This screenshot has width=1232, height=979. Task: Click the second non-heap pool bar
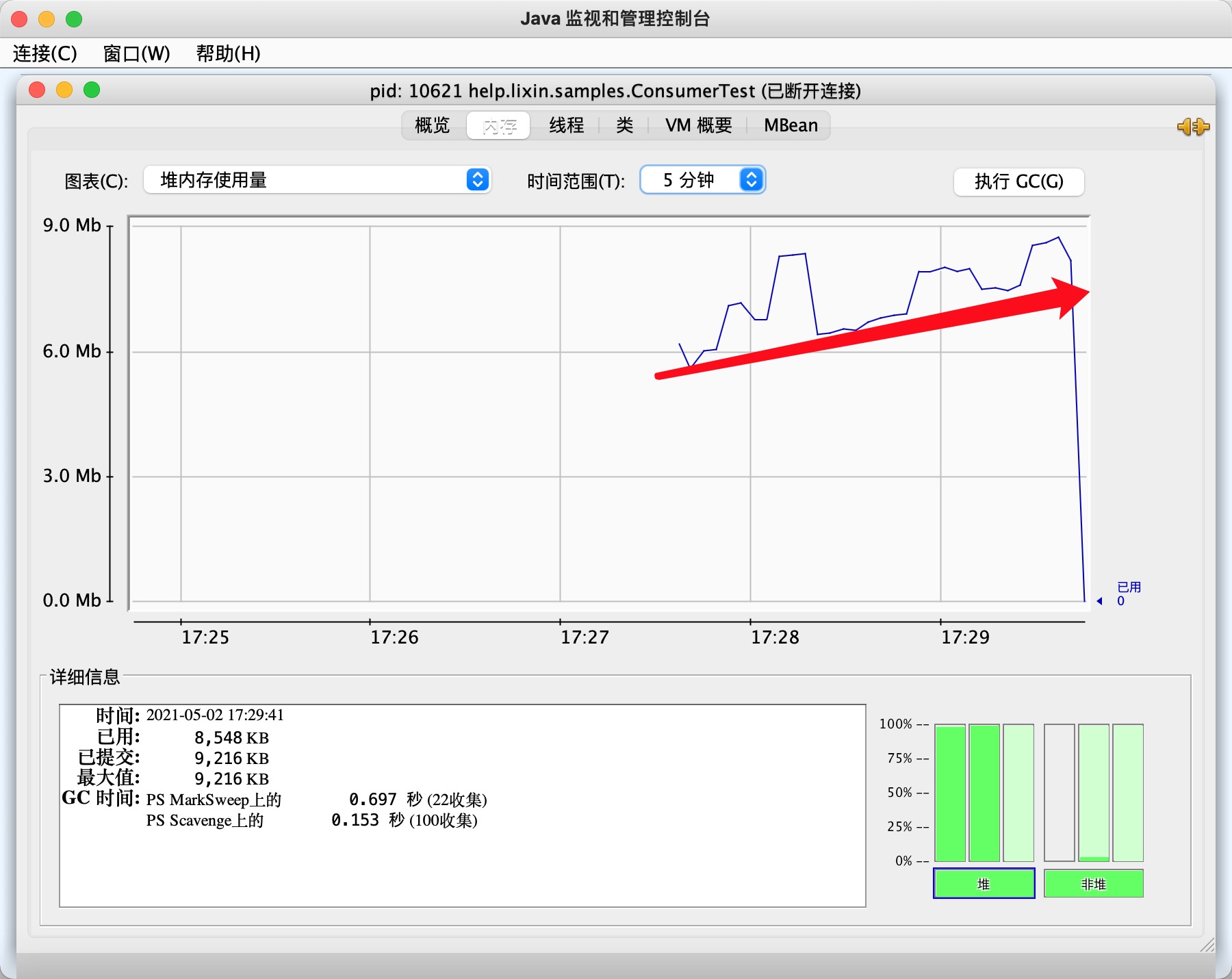[x=1094, y=793]
